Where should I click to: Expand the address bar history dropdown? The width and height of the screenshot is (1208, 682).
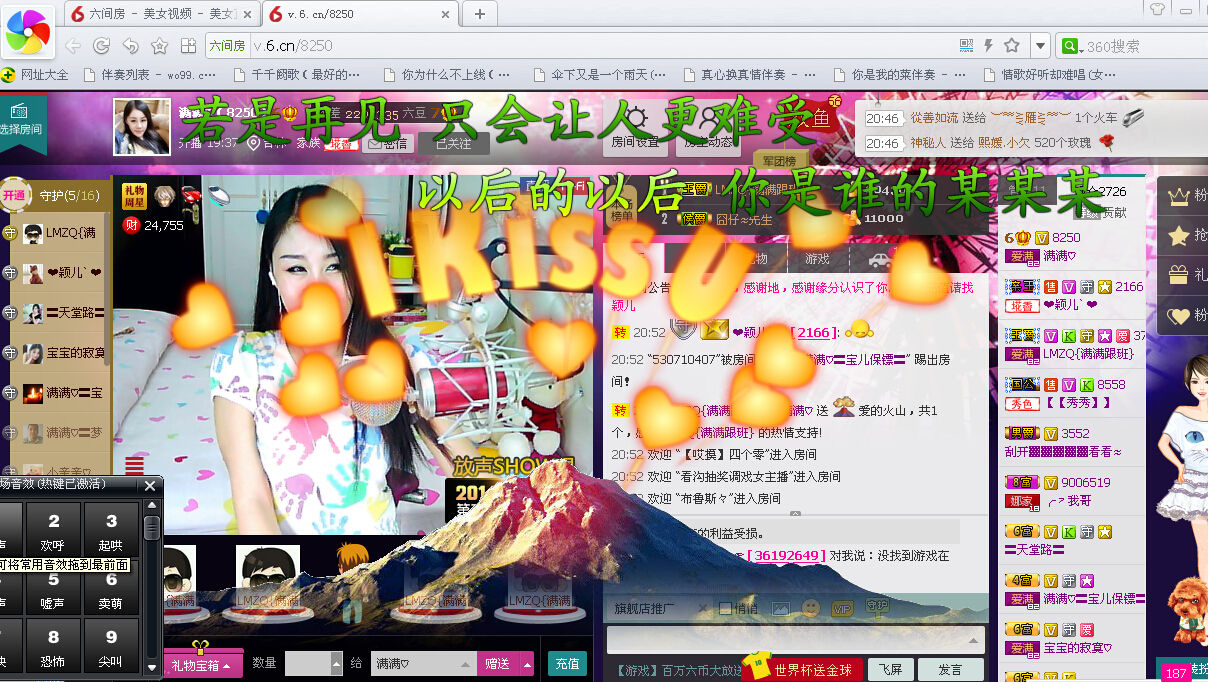[x=1040, y=46]
